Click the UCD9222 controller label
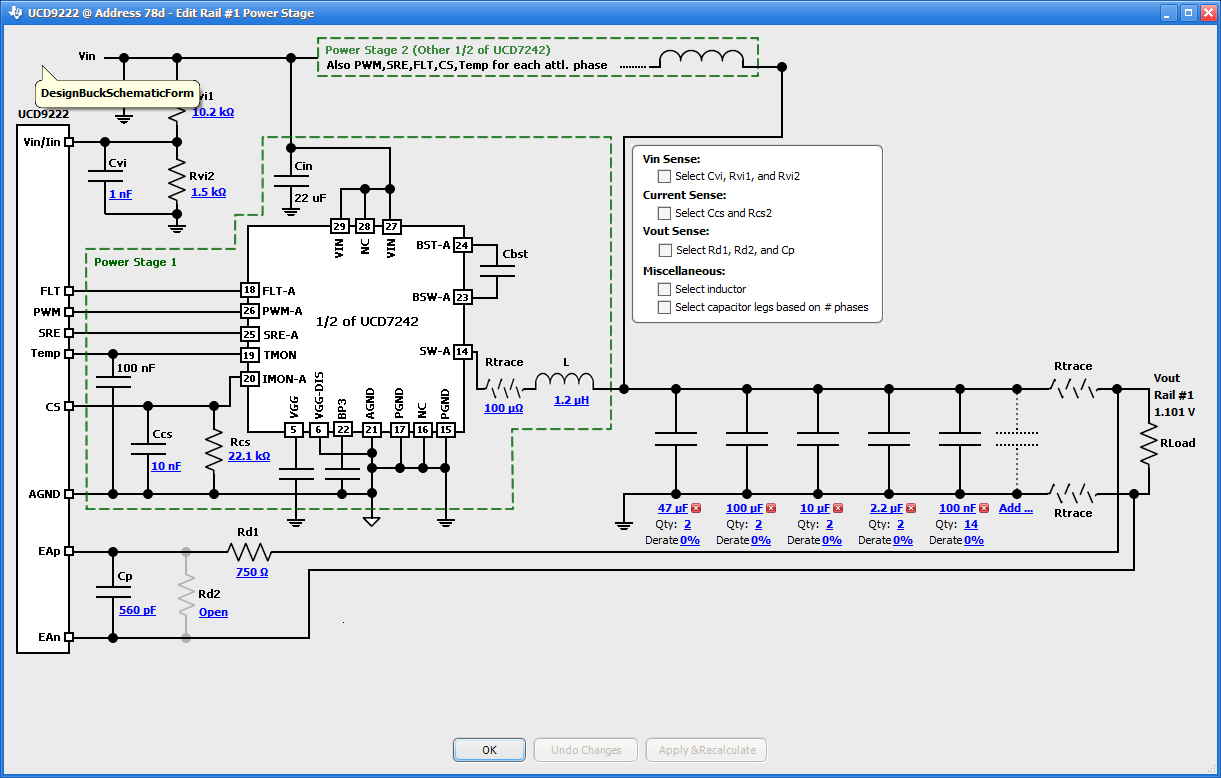This screenshot has width=1221, height=778. 43,115
